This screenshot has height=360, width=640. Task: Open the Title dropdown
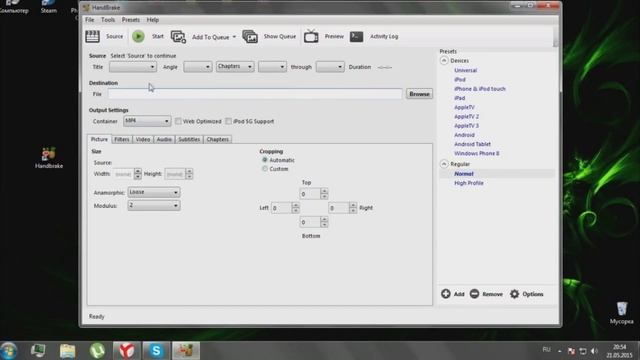click(133, 67)
